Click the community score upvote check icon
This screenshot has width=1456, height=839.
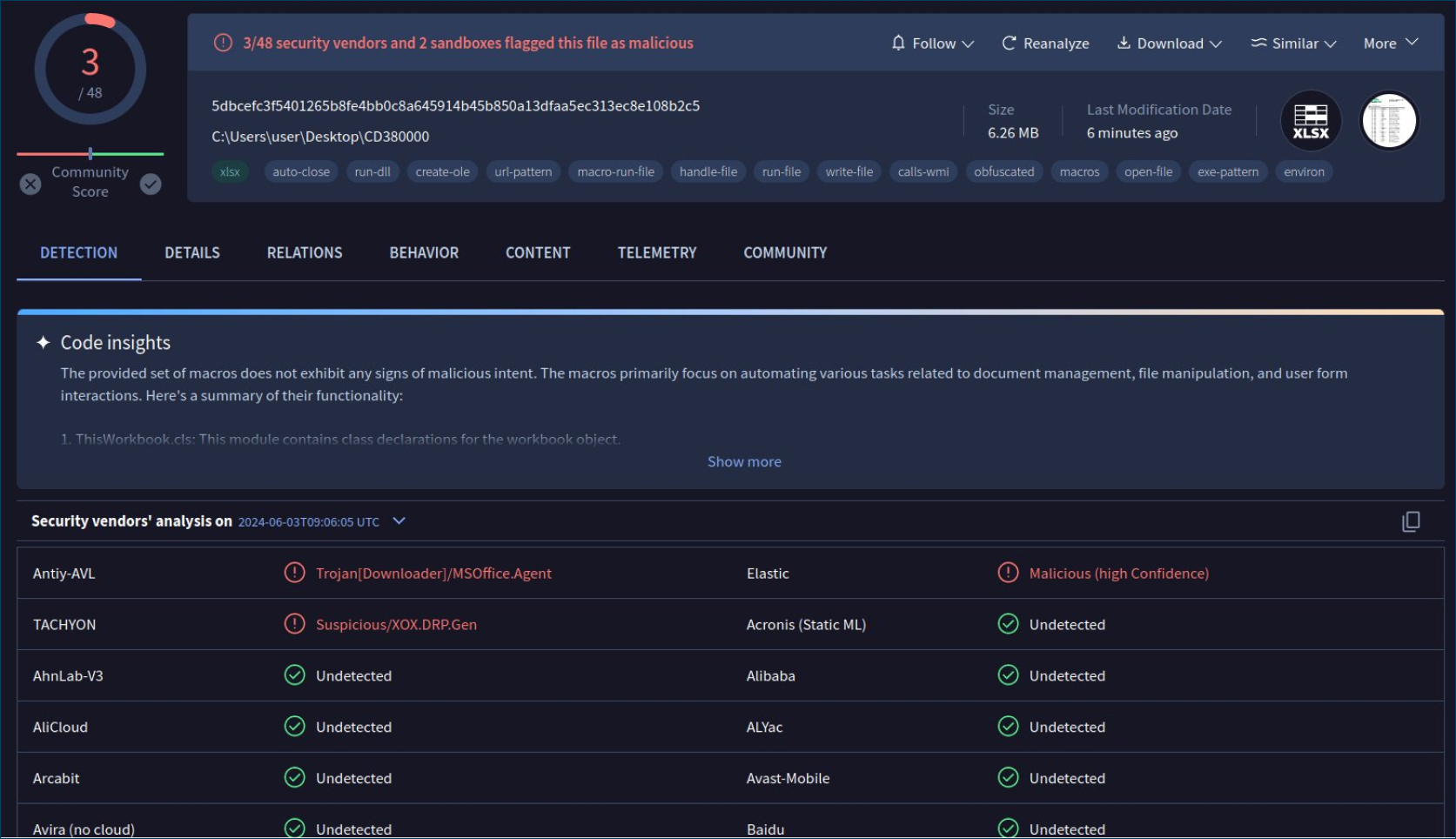click(x=151, y=184)
